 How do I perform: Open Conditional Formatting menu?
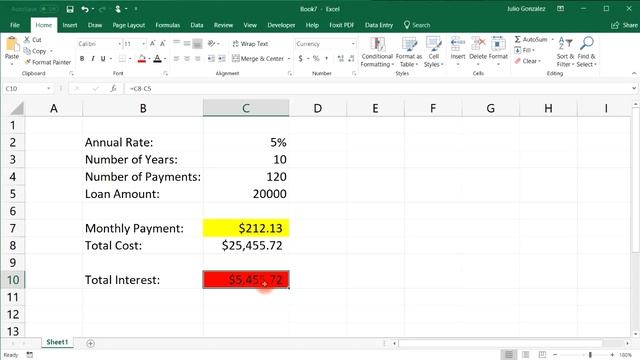click(377, 52)
